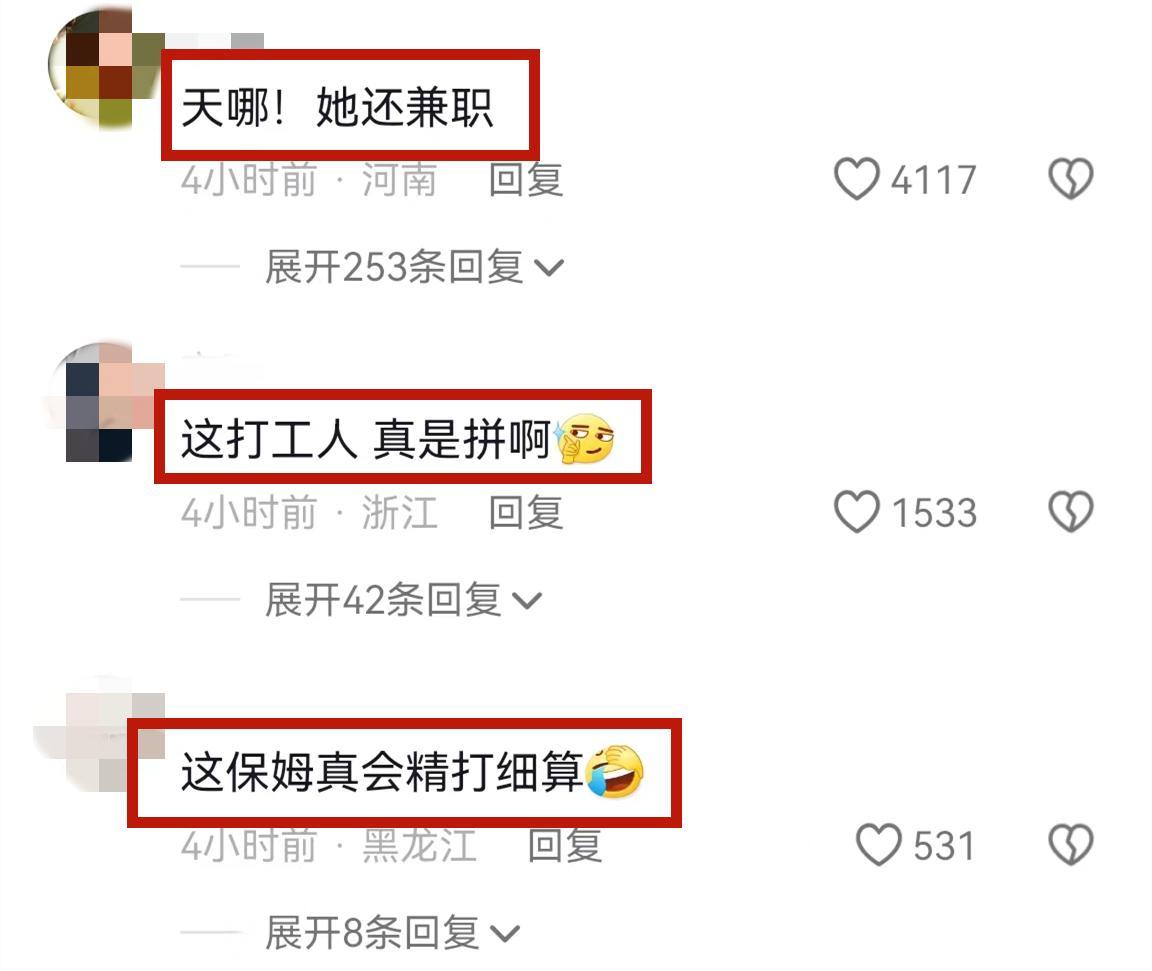Open second commenter's blurred avatar

[x=105, y=402]
